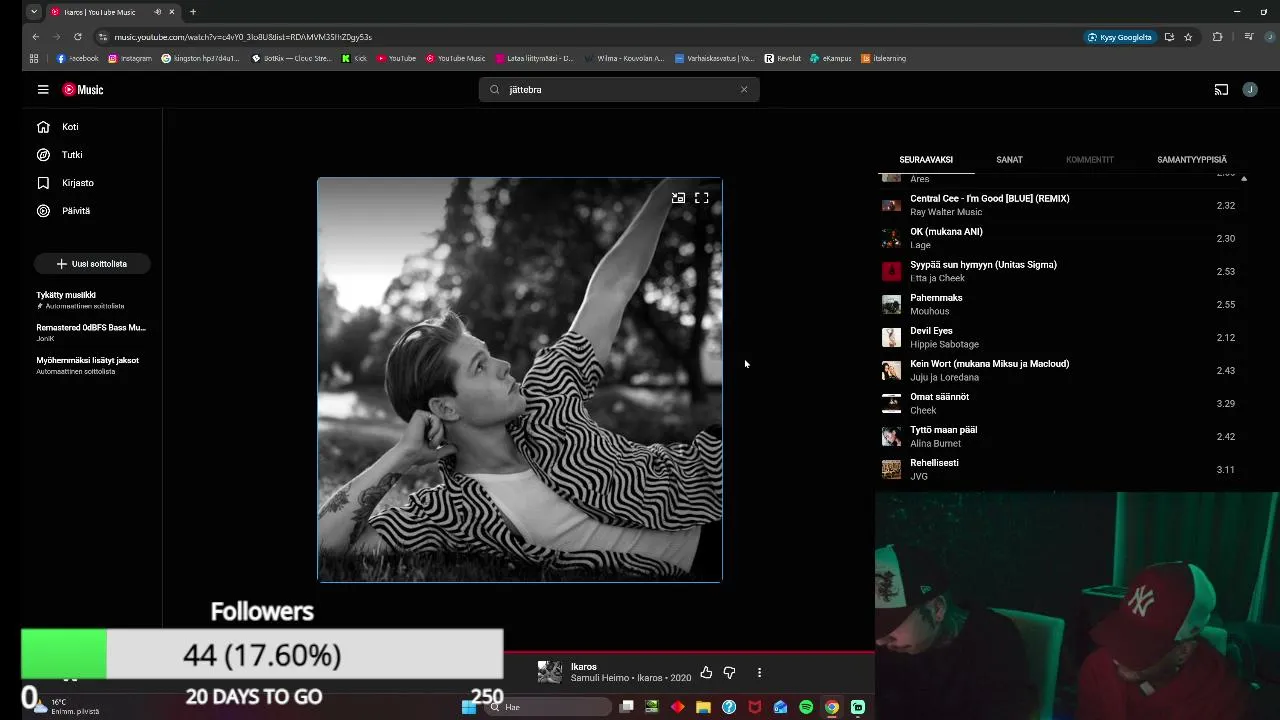The height and width of the screenshot is (720, 1280).
Task: Reload the browser page
Action: click(77, 37)
